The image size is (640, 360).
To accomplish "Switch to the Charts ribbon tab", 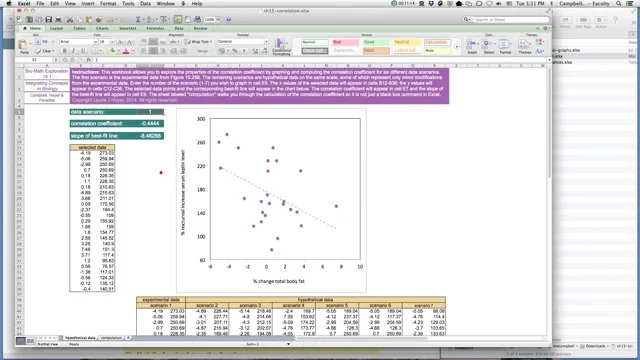I will pos(102,29).
